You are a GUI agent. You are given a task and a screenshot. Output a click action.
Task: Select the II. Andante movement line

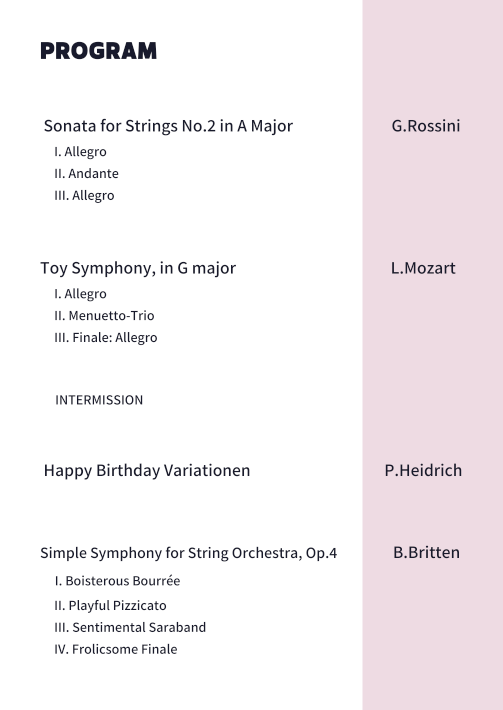86,173
